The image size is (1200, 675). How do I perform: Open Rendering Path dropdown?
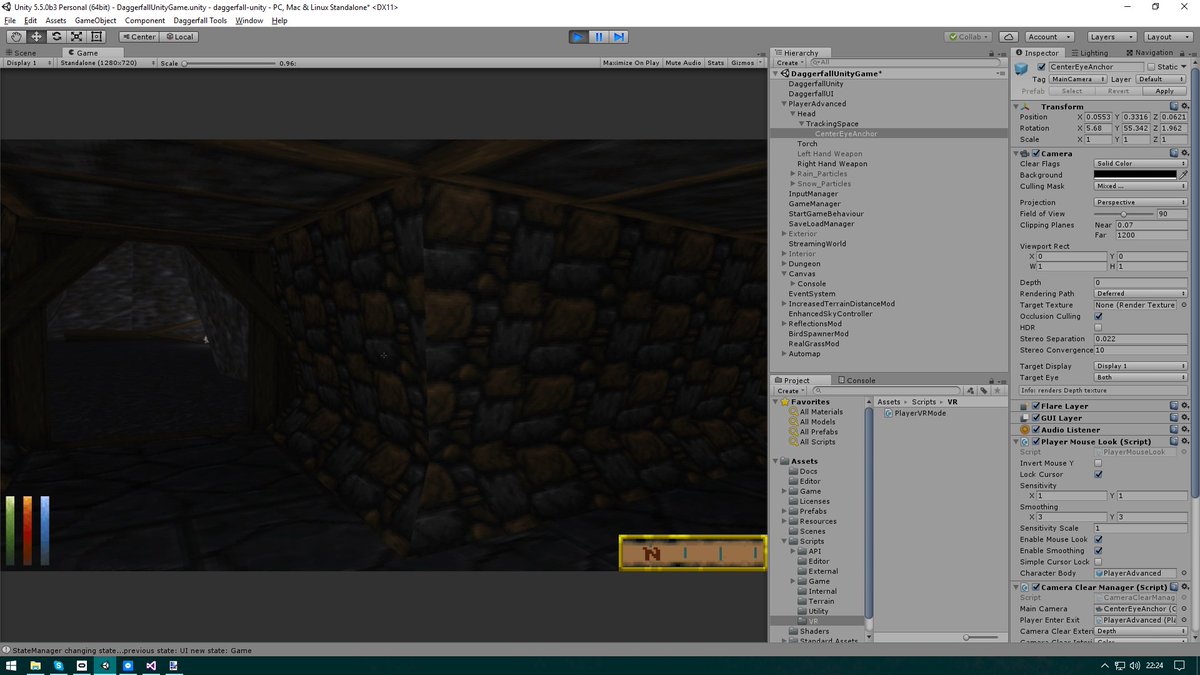[1140, 294]
